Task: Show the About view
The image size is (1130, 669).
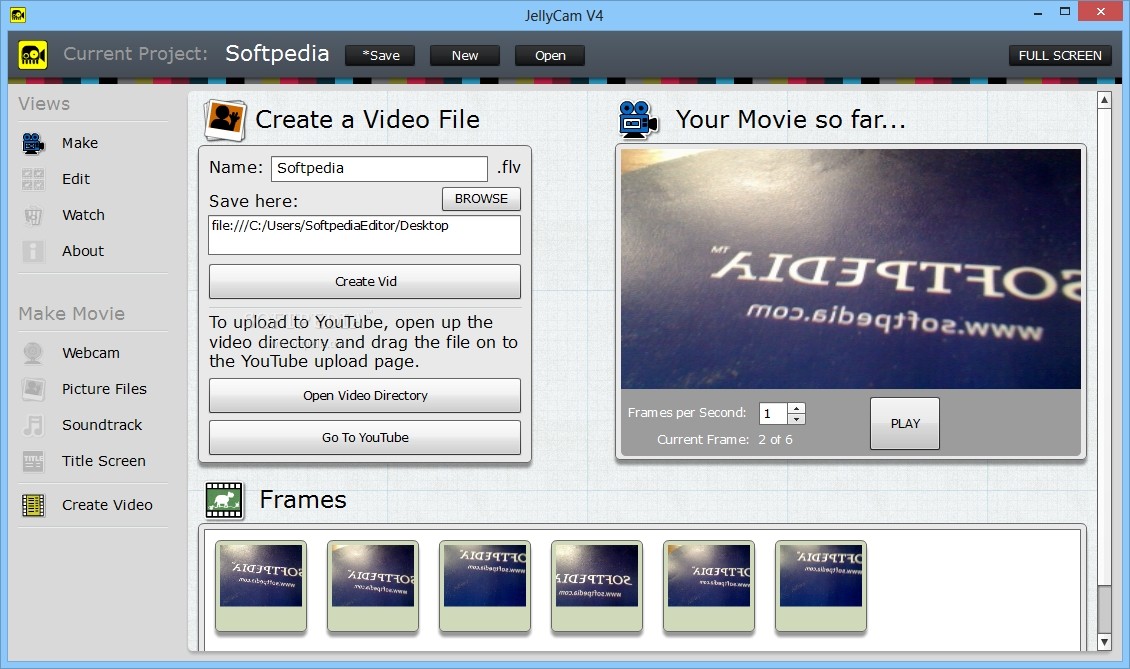Action: click(x=83, y=251)
